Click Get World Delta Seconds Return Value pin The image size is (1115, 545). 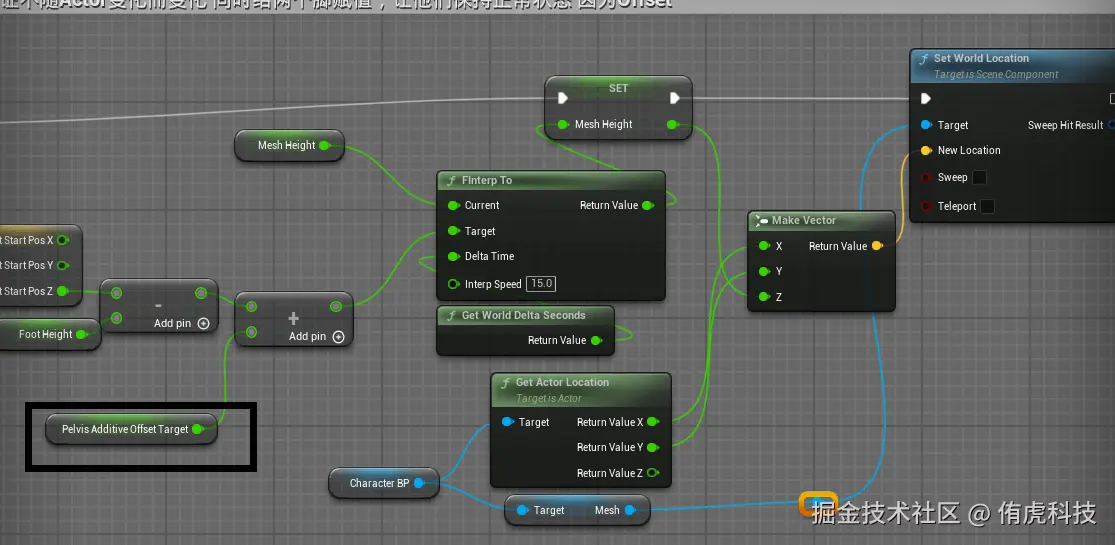[596, 341]
